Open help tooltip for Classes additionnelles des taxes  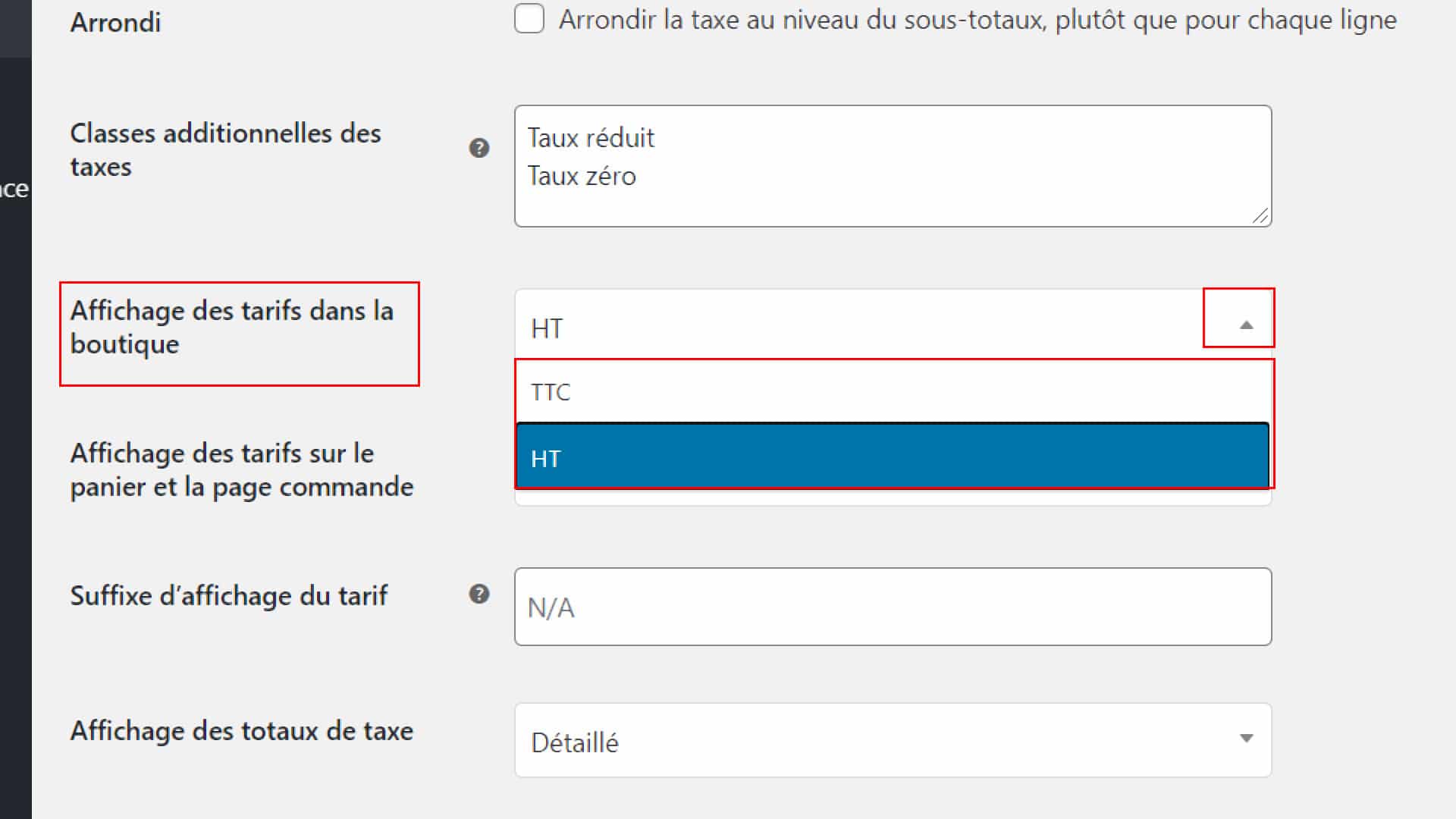pos(479,148)
